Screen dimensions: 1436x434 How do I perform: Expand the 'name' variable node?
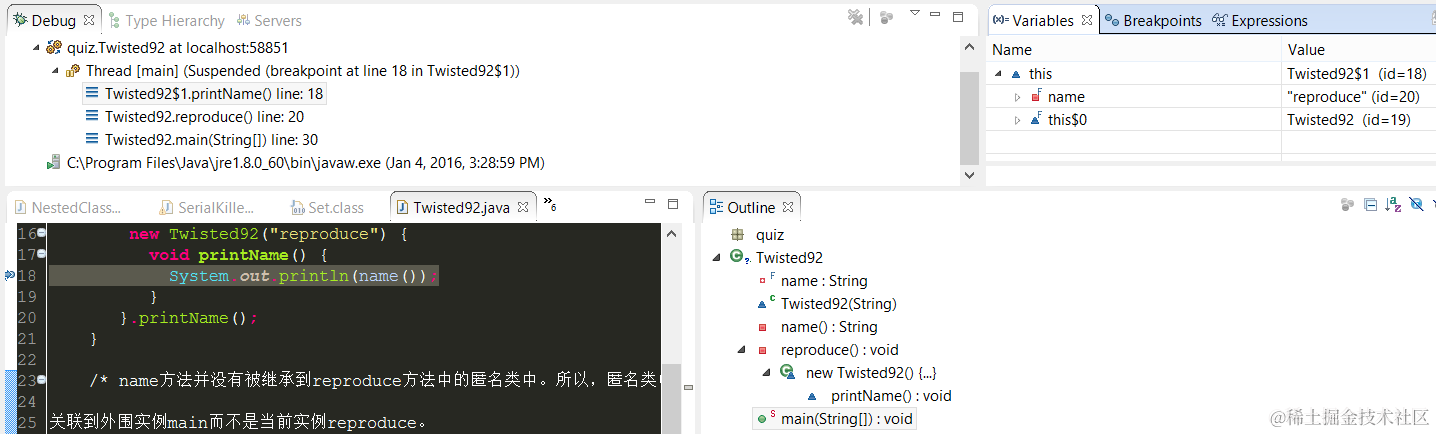point(1018,96)
